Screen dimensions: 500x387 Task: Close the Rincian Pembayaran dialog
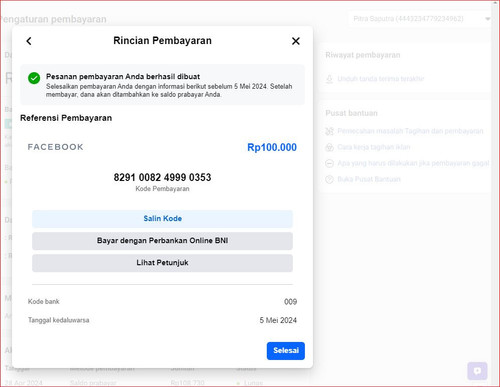pos(296,41)
